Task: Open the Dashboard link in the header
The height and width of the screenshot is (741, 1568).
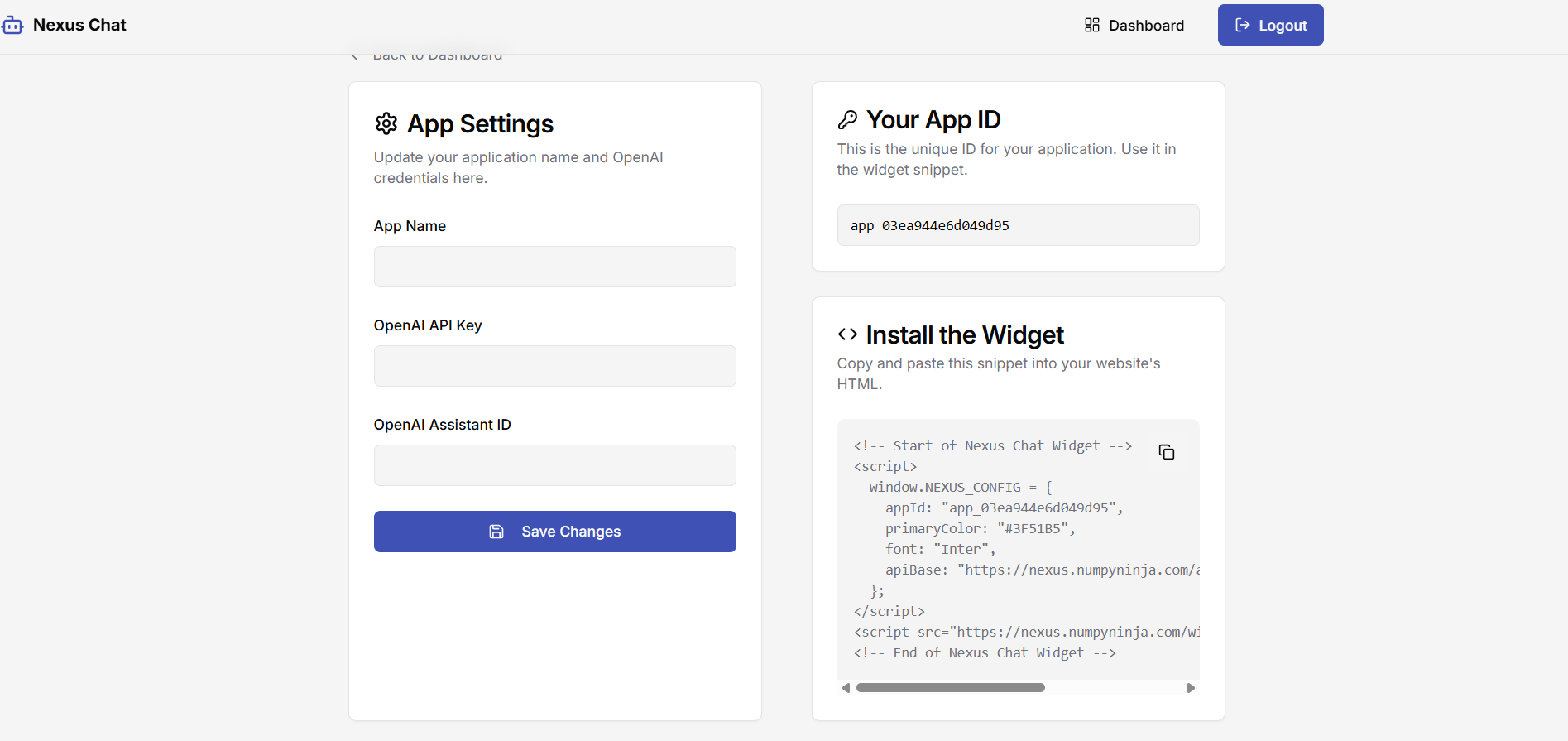Action: [x=1134, y=25]
